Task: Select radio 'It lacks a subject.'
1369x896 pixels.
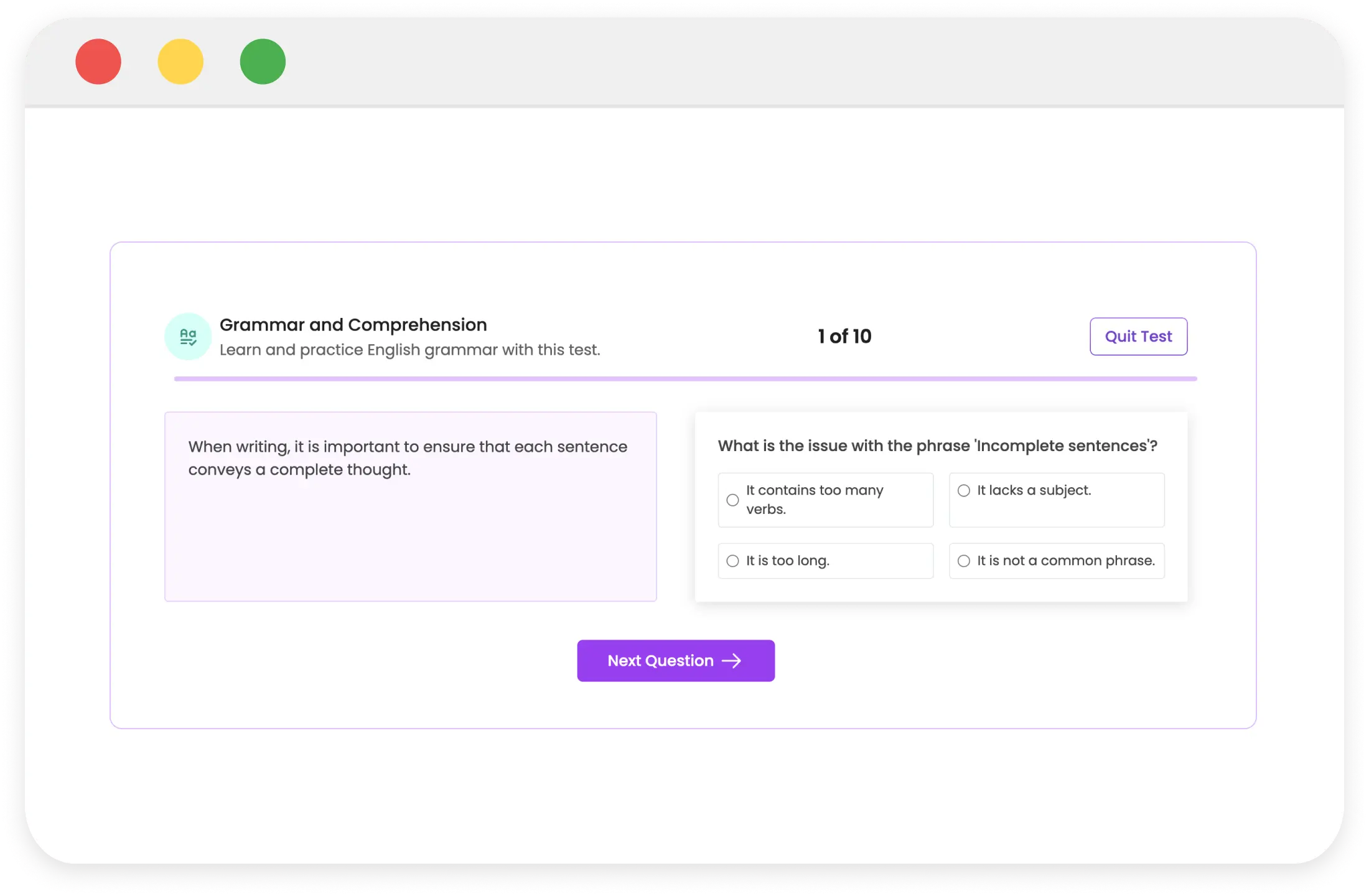Action: point(963,491)
